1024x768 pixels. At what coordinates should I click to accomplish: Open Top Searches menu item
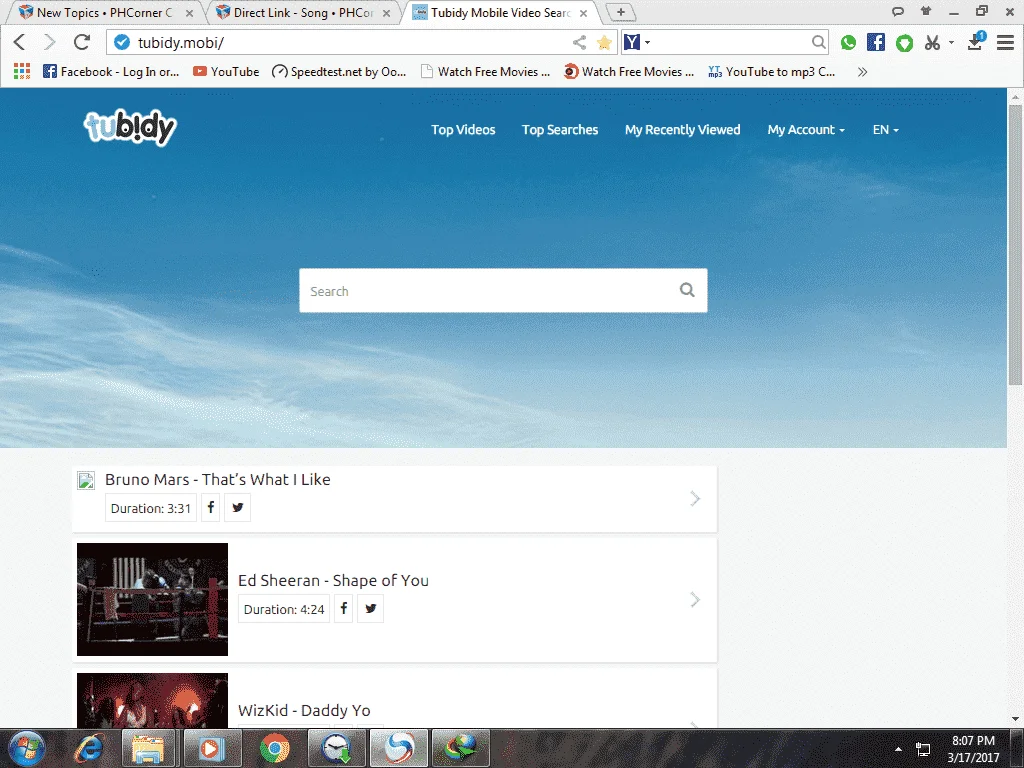tap(560, 129)
